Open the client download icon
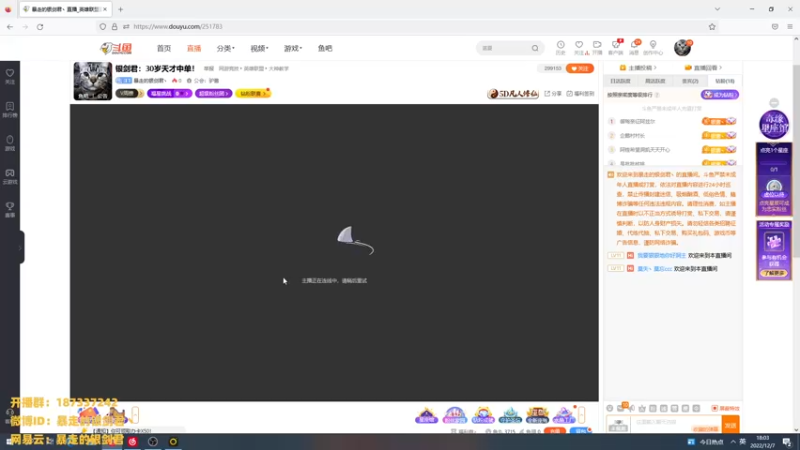This screenshot has width=800, height=450. pos(616,47)
